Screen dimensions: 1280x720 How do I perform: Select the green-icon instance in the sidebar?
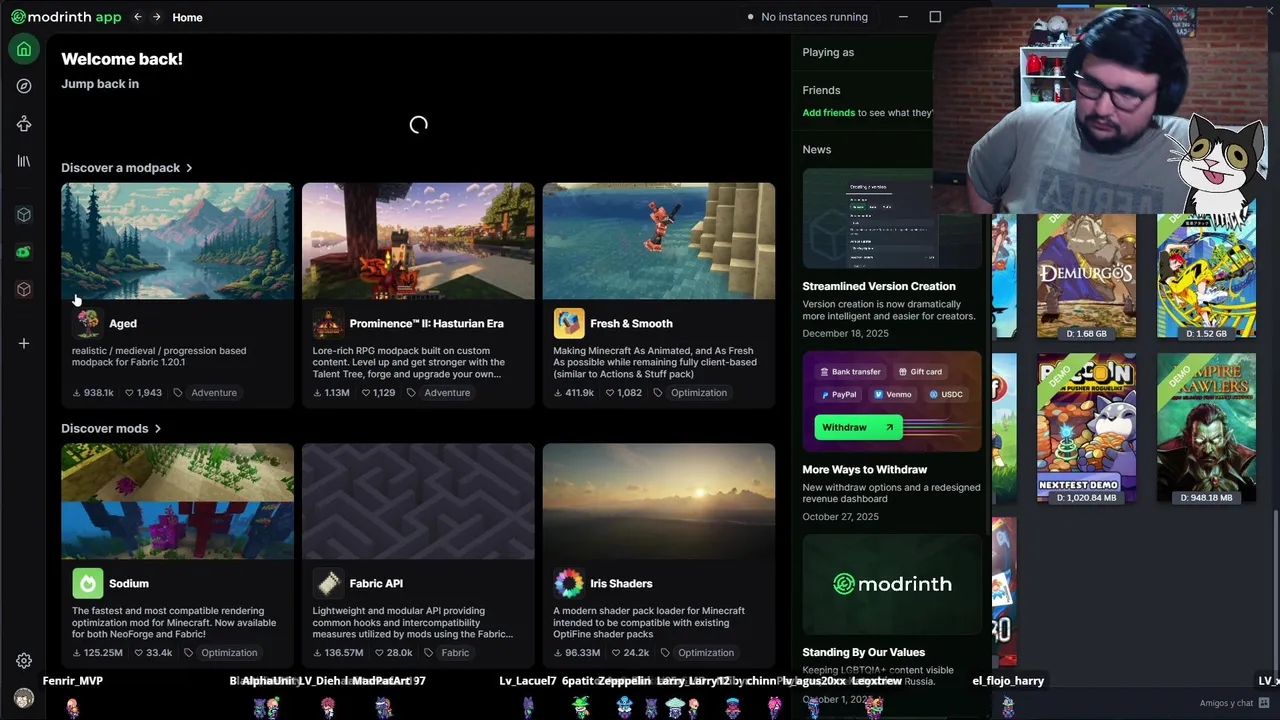point(24,252)
